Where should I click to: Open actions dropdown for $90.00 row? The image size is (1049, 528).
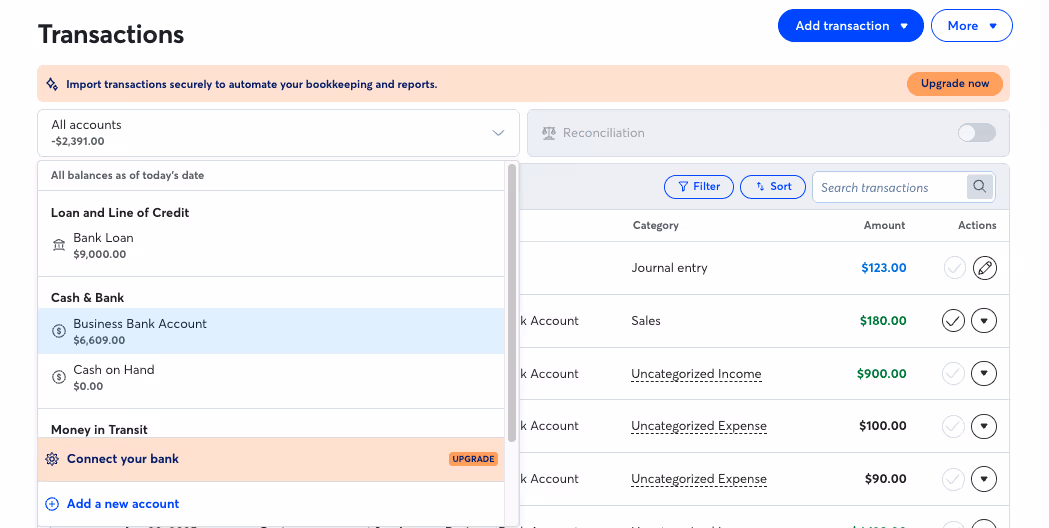click(984, 478)
